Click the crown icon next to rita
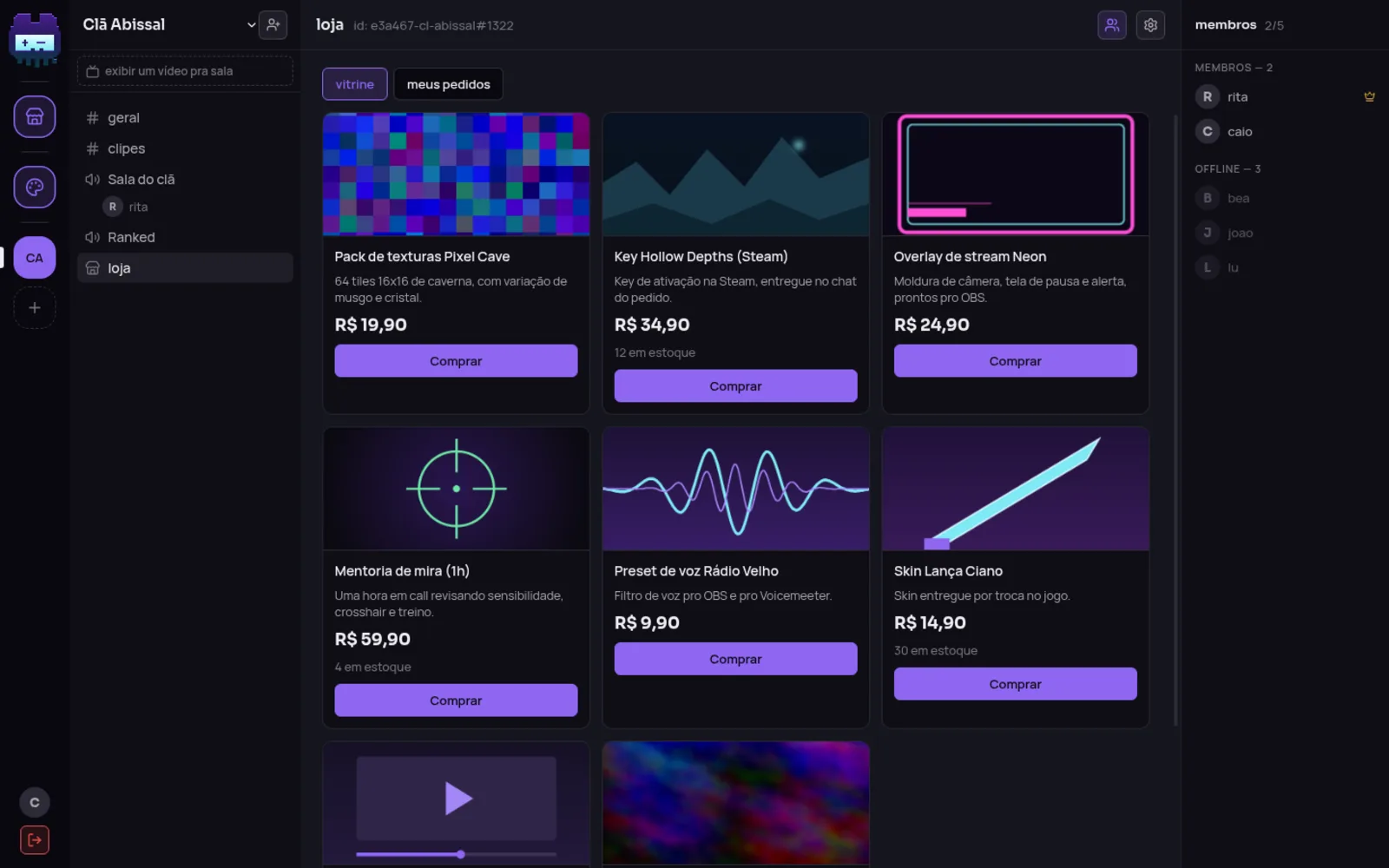1389x868 pixels. point(1369,97)
